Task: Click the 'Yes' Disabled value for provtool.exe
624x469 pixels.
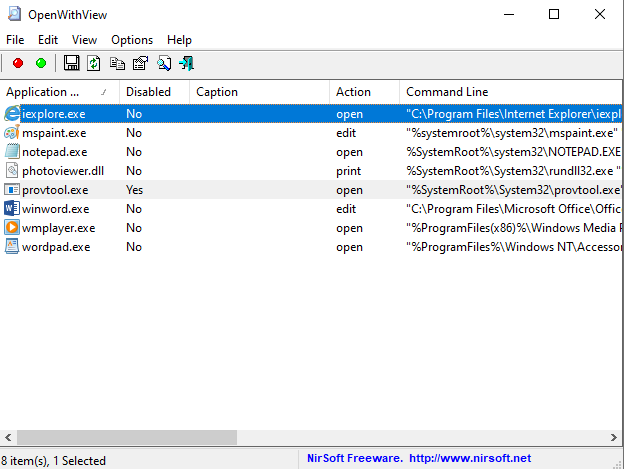Action: [135, 190]
